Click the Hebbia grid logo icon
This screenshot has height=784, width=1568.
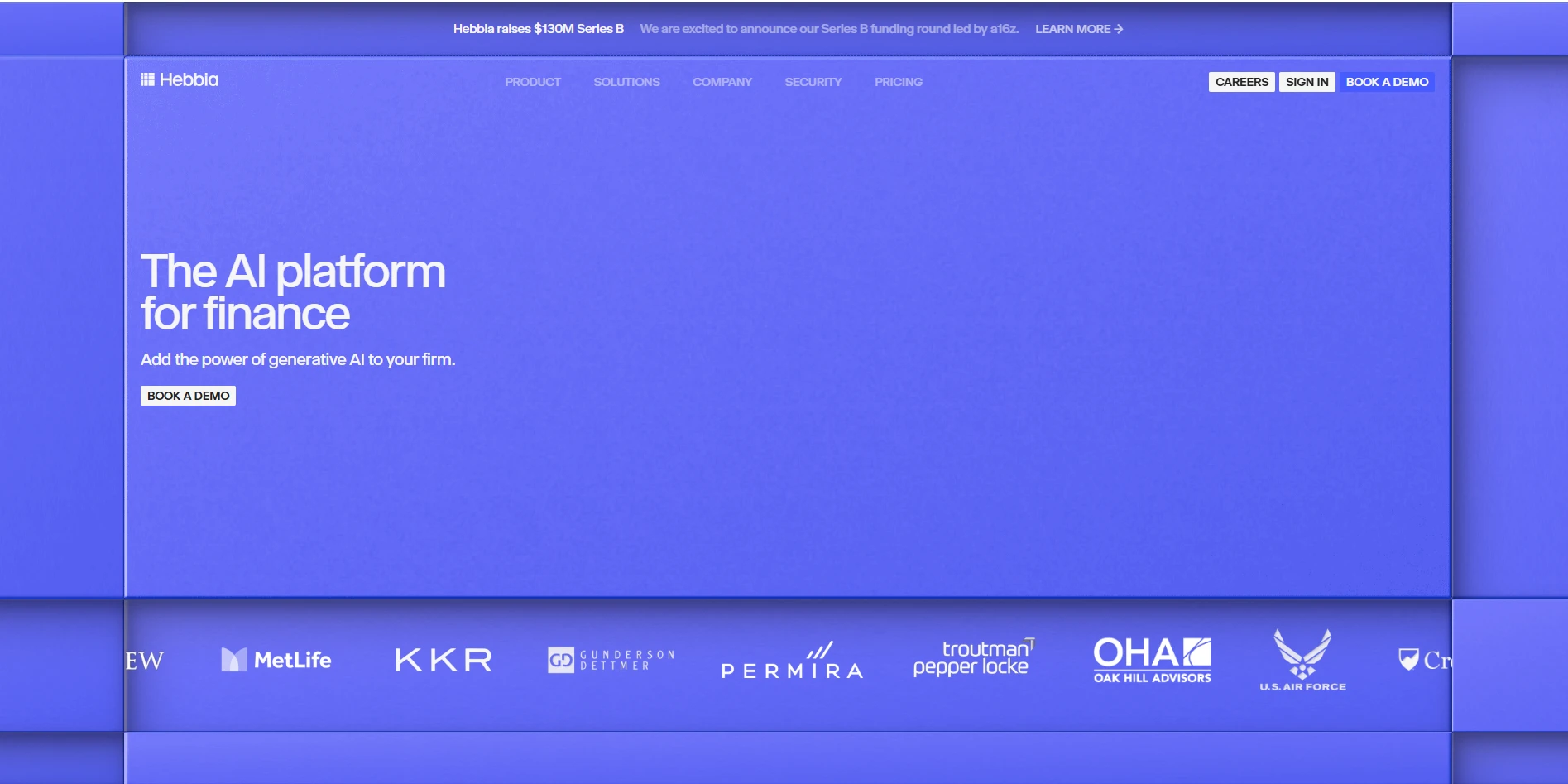click(147, 79)
